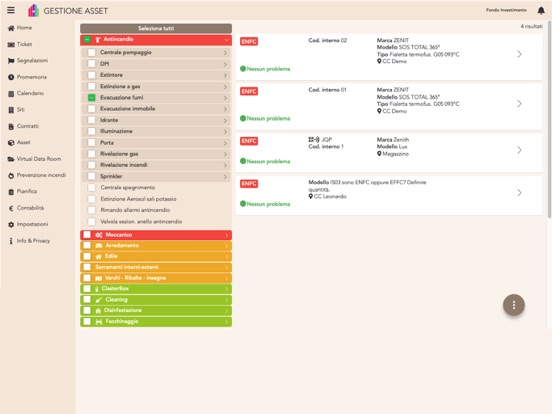
Task: Check the Centrale spegnimento checkbox
Action: tap(92, 188)
